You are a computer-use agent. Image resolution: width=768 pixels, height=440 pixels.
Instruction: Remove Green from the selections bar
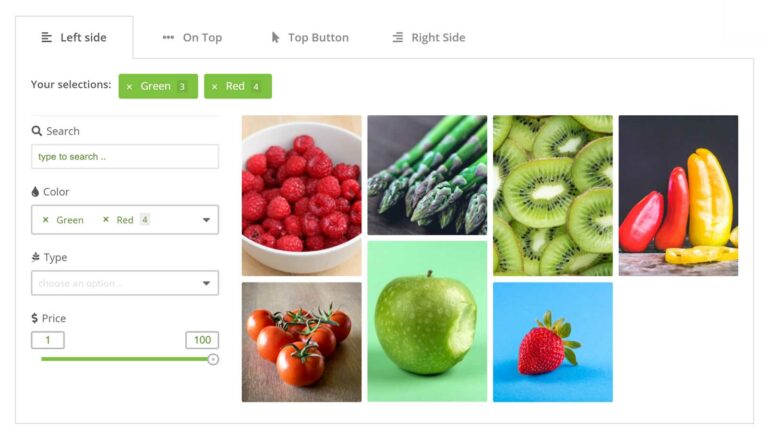[129, 87]
